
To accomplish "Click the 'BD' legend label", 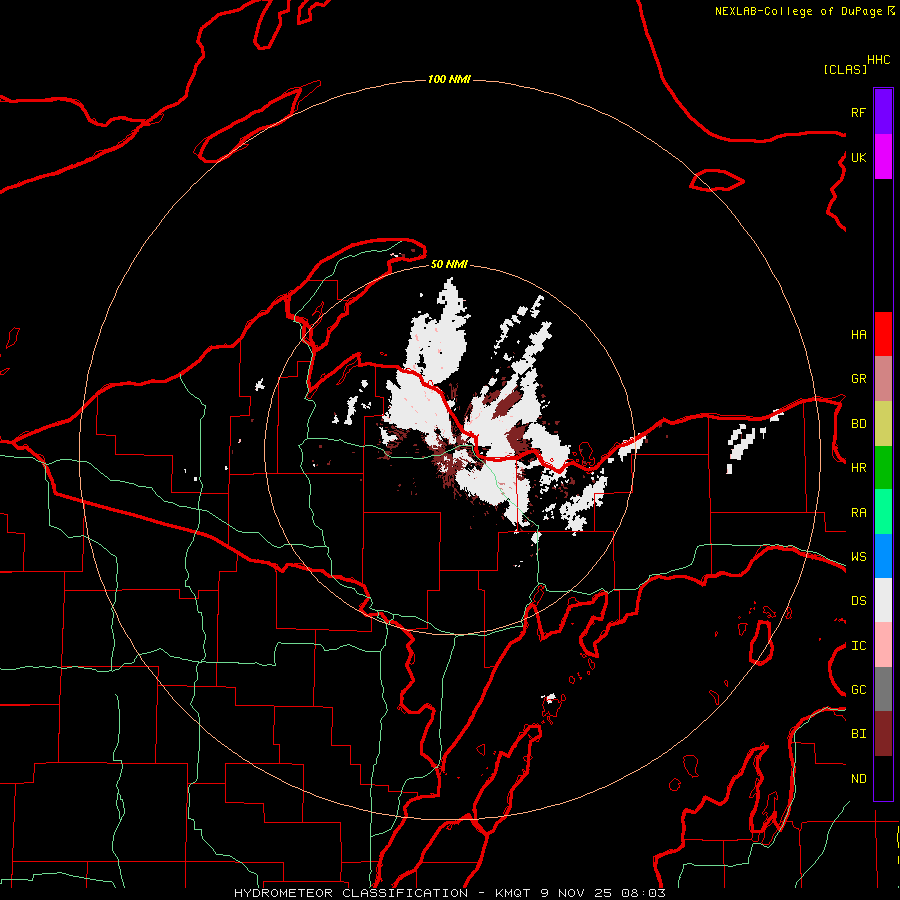I will [858, 424].
